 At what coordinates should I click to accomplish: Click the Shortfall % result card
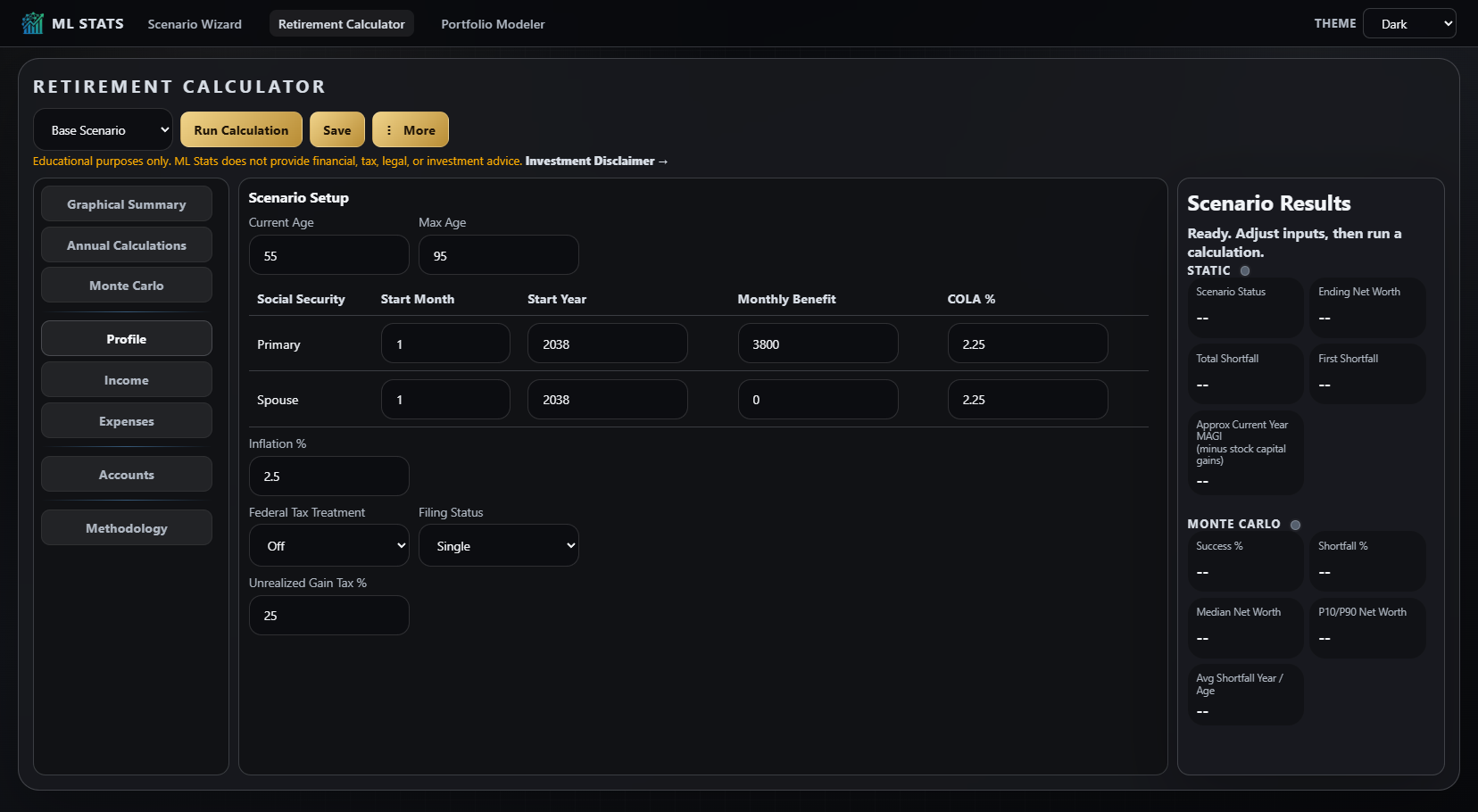pos(1367,561)
